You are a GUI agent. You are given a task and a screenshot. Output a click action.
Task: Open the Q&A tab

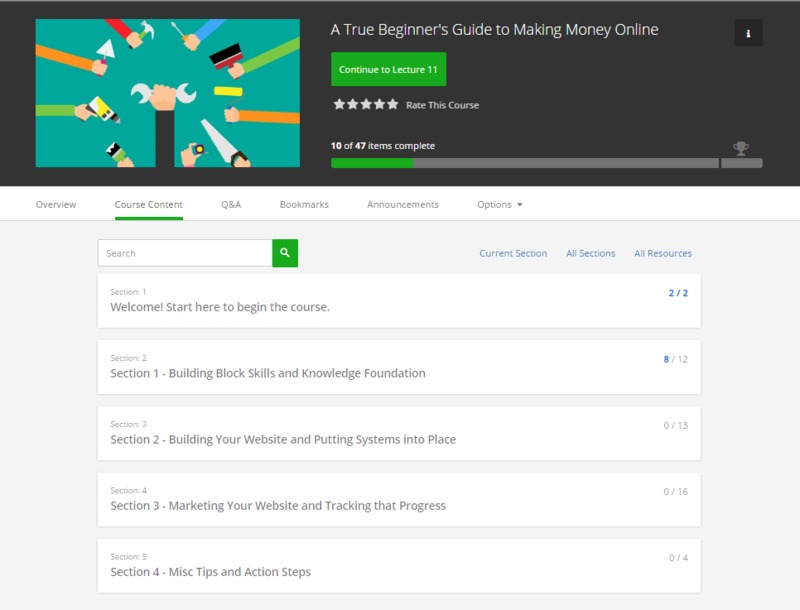(231, 205)
